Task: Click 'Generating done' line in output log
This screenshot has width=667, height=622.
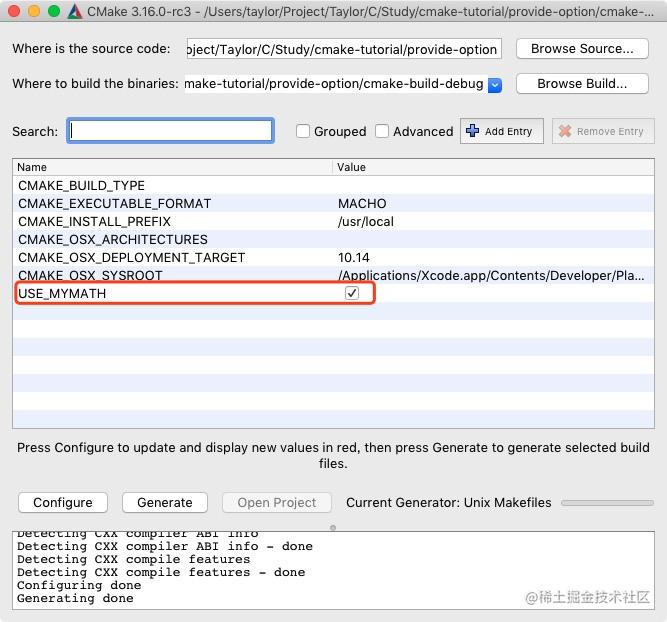Action: (x=75, y=598)
